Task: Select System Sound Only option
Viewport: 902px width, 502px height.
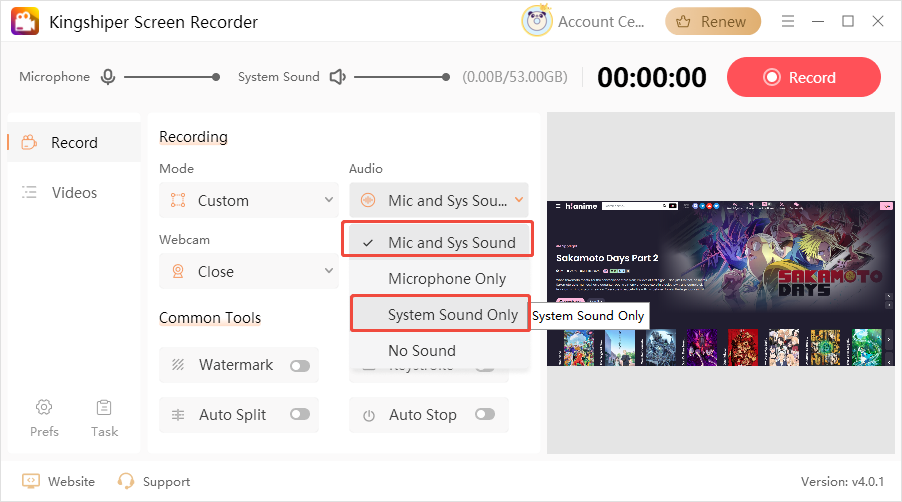Action: click(x=440, y=315)
